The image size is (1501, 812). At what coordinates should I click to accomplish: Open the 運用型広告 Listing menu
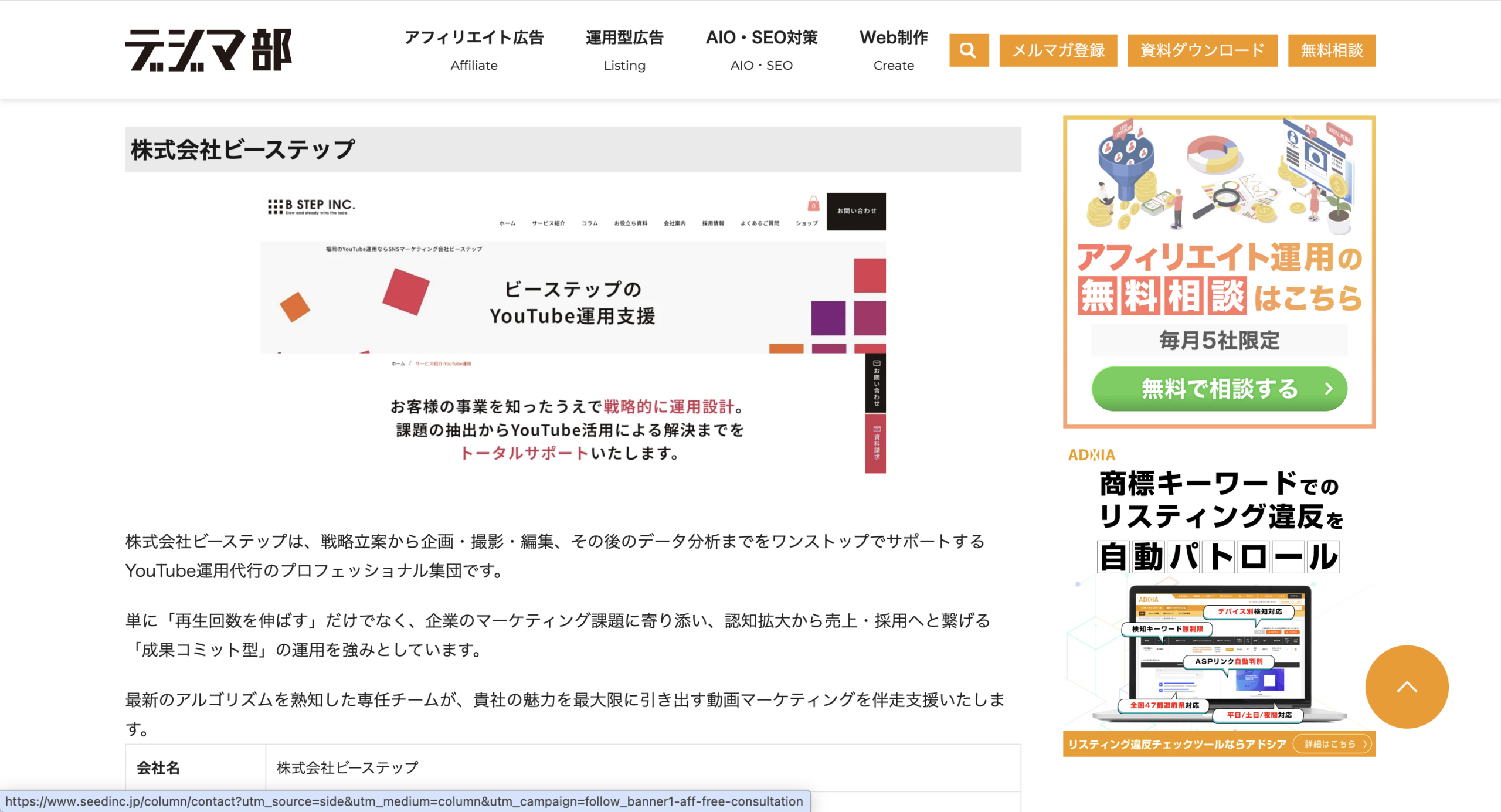624,50
